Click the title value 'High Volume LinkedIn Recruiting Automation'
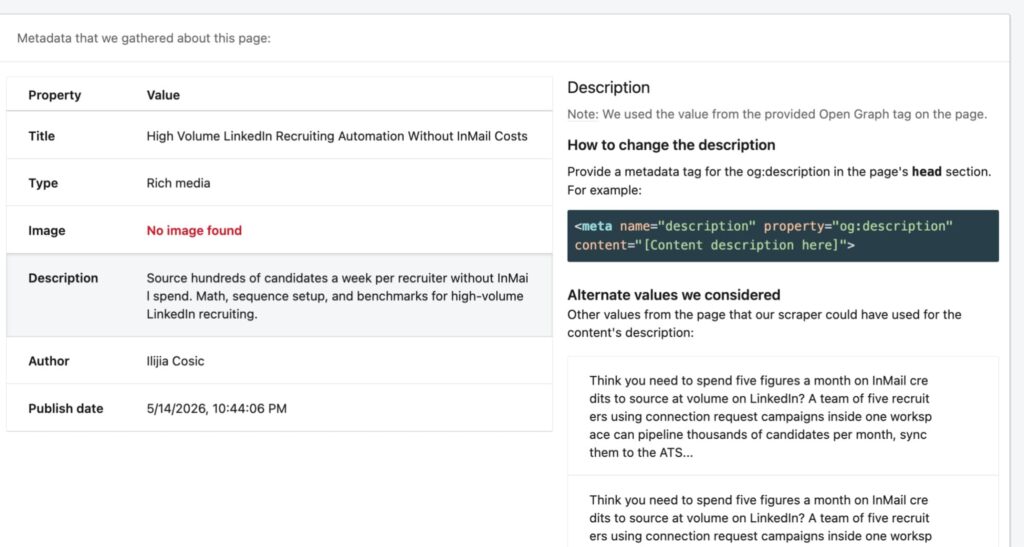This screenshot has height=547, width=1024. coord(337,136)
